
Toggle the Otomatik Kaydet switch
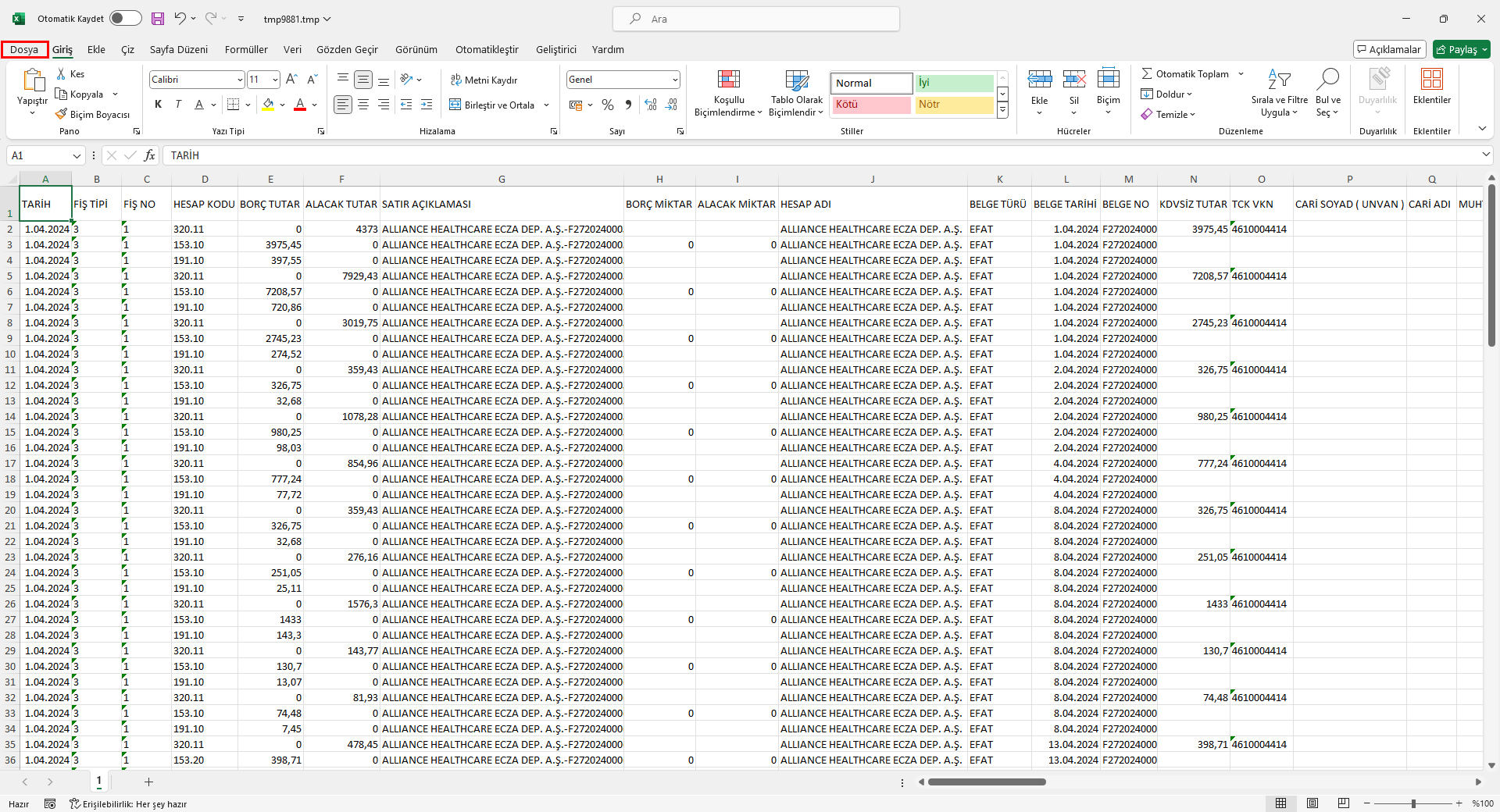[125, 19]
